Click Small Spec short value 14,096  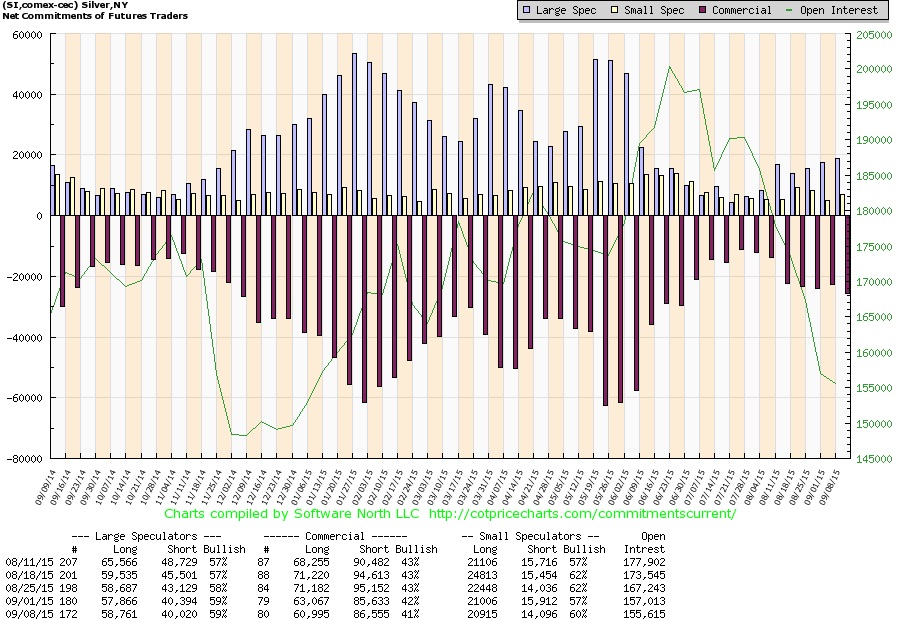pos(540,614)
